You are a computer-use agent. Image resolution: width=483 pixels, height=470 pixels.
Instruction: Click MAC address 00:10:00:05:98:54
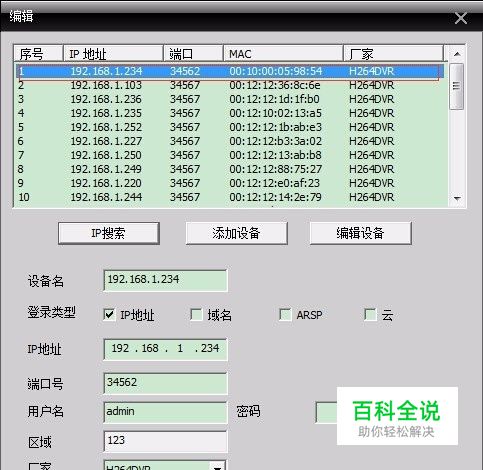276,71
